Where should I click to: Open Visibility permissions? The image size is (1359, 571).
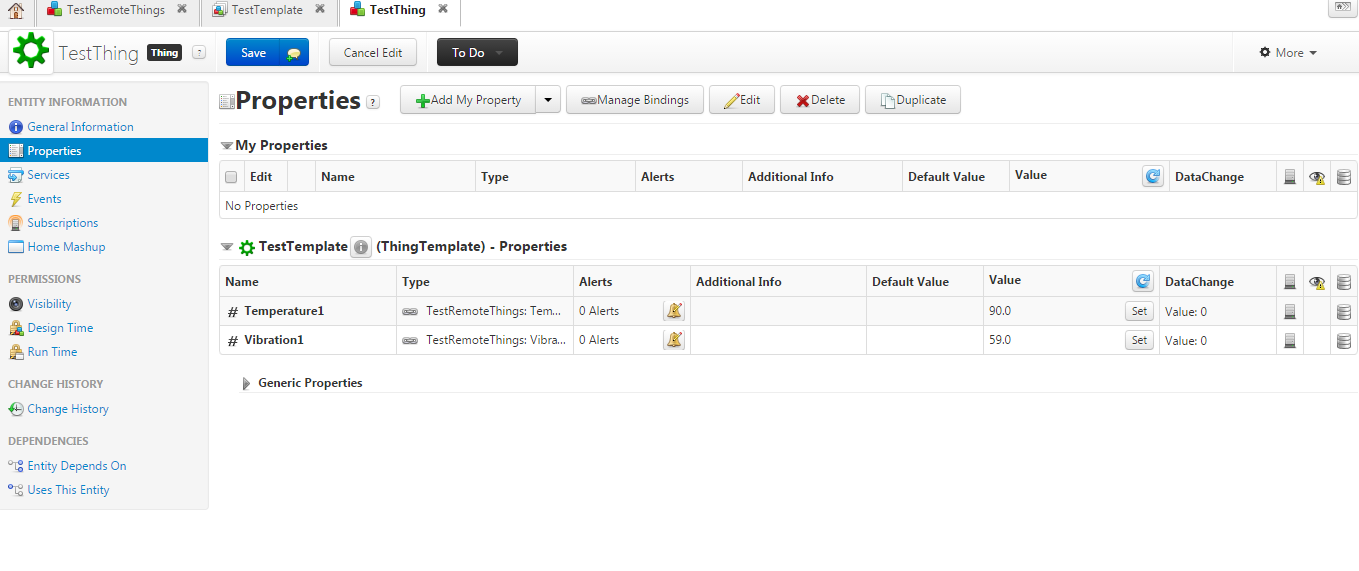pyautogui.click(x=49, y=304)
